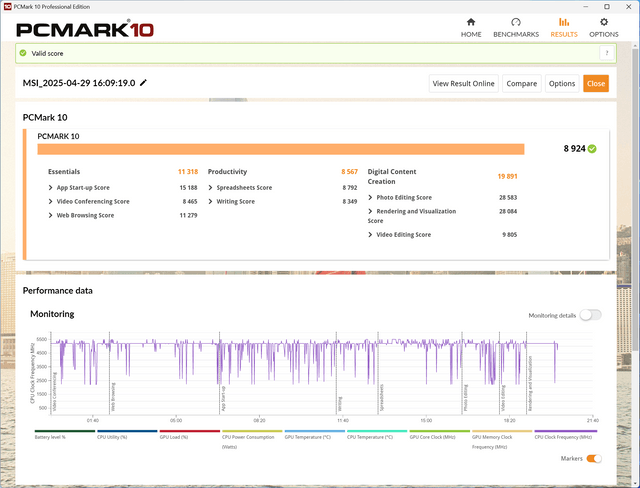Screen dimensions: 640x488
Task: Expand Video Conferencing Score details
Action: click(50, 202)
